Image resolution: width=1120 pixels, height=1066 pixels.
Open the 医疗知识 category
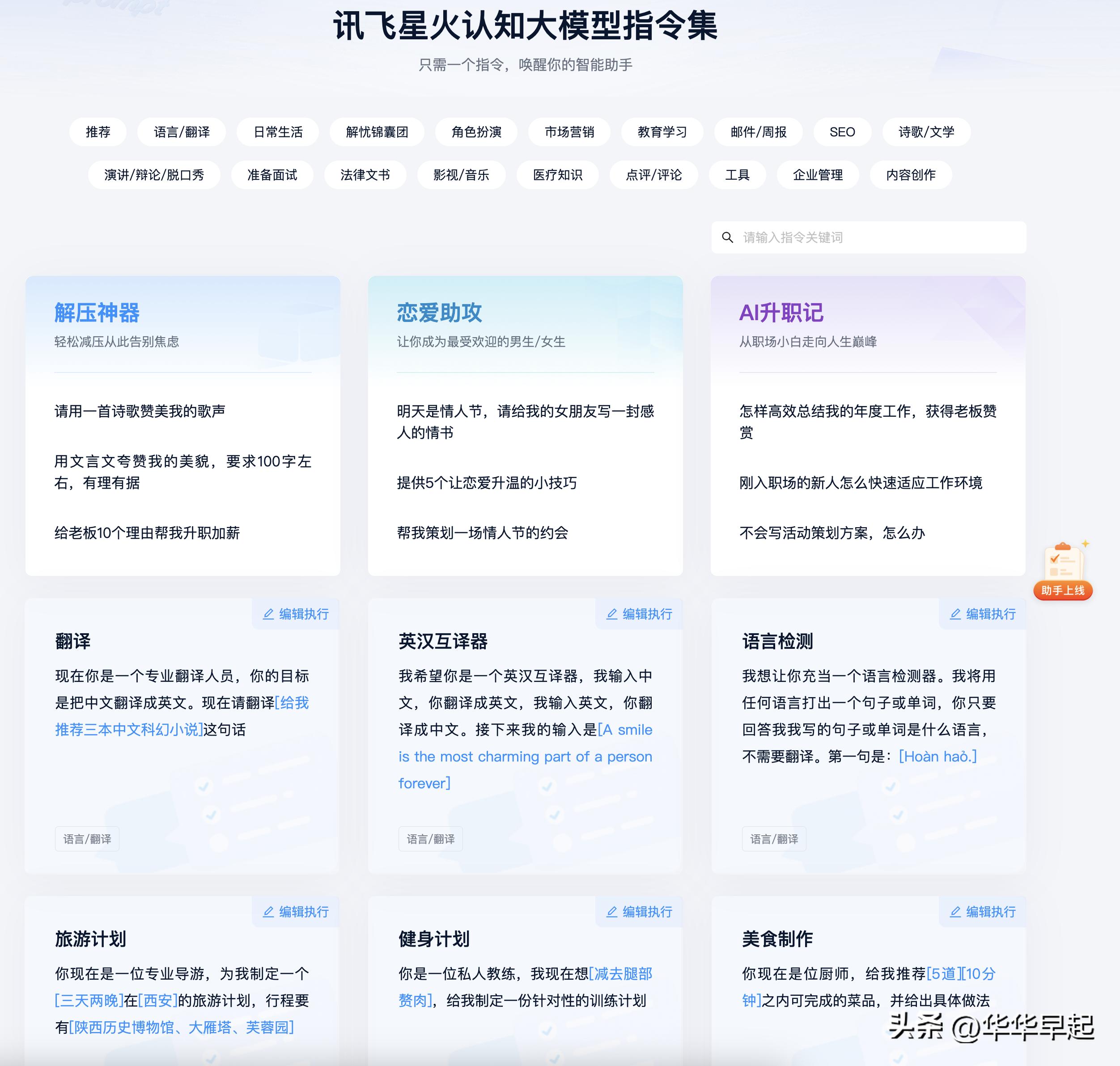click(x=557, y=175)
